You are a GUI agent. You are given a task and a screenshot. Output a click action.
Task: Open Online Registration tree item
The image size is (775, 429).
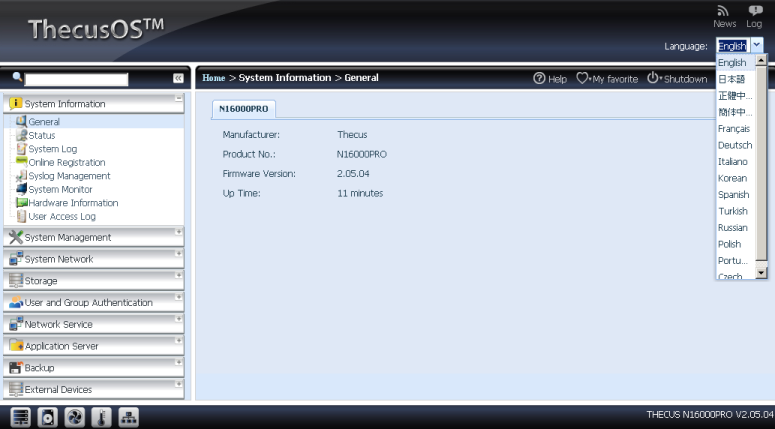67,163
